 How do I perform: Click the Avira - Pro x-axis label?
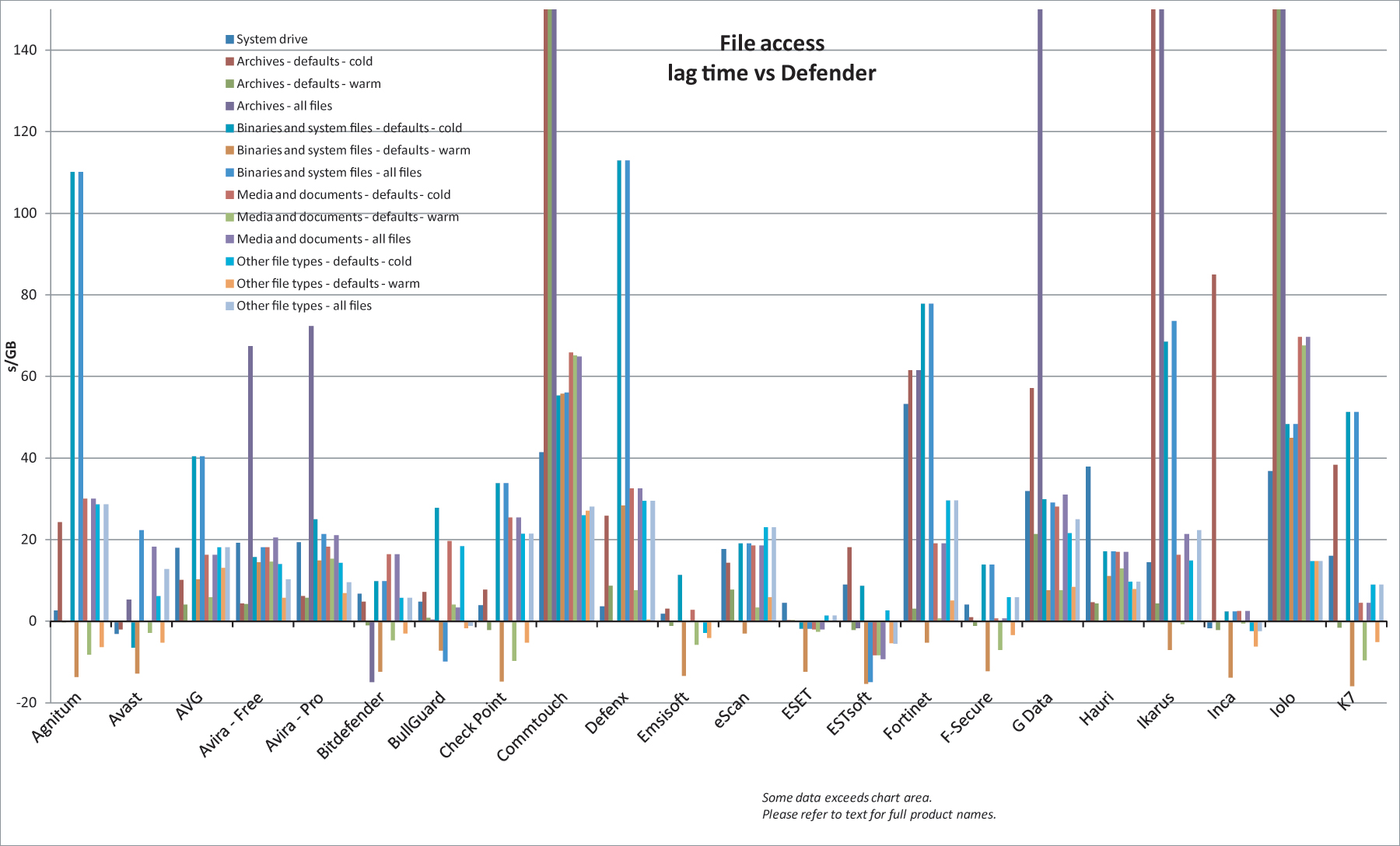294,722
